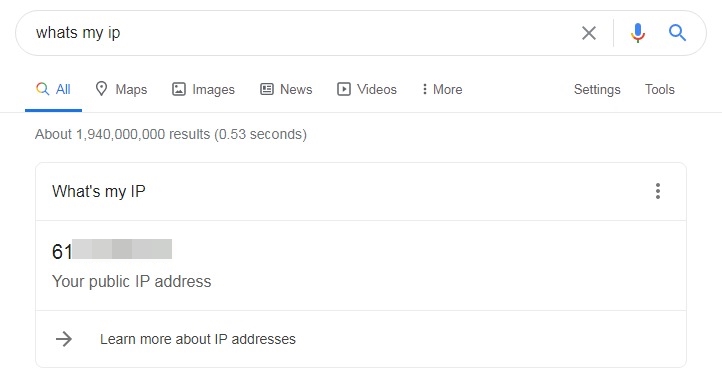
Task: Clear the search box with X icon
Action: pos(588,33)
